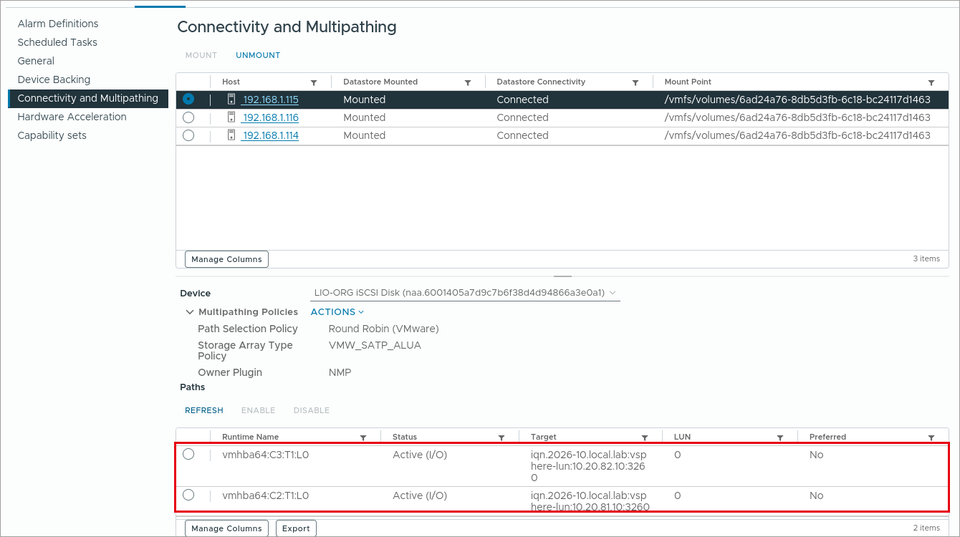This screenshot has height=537, width=960.
Task: Click Active (I/O) status for vmhba64:C3:T1:L0
Action: (419, 455)
